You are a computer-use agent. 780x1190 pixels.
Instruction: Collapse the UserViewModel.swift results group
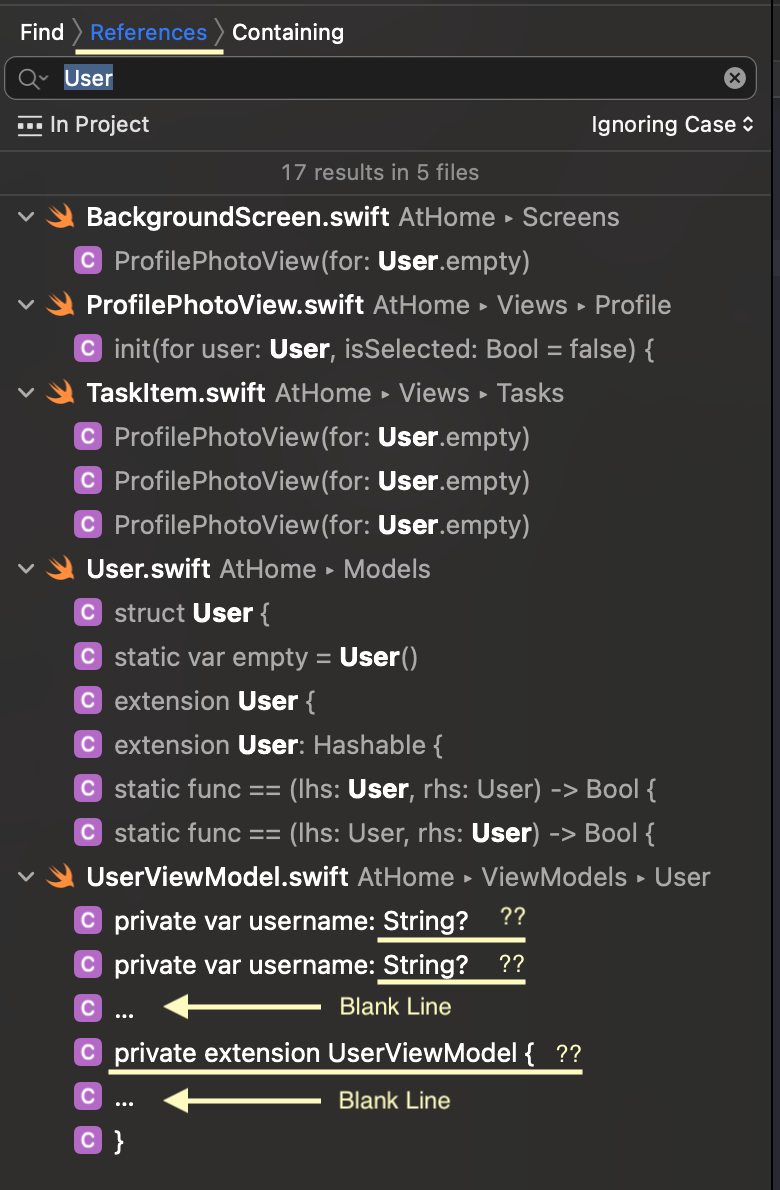(x=25, y=877)
